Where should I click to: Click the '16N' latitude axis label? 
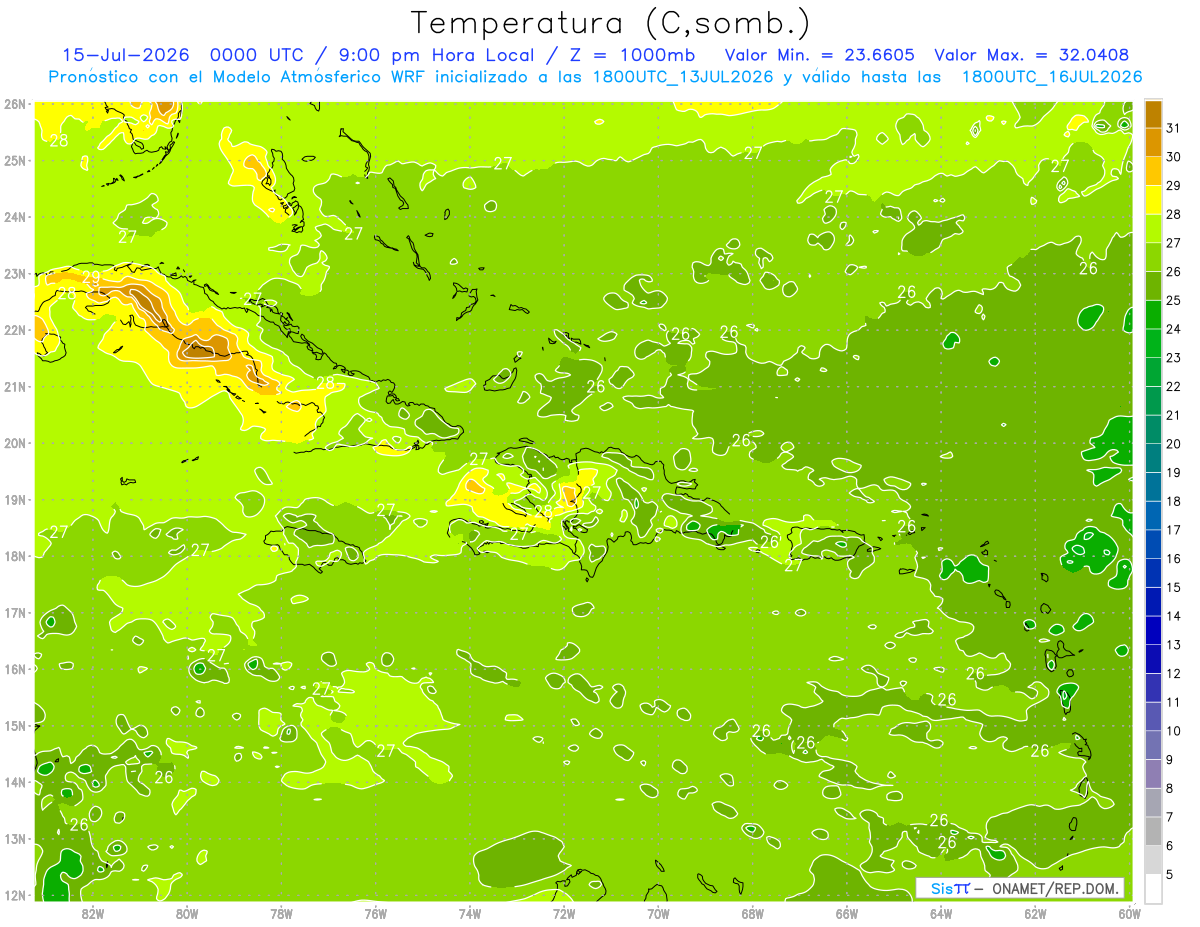14,669
